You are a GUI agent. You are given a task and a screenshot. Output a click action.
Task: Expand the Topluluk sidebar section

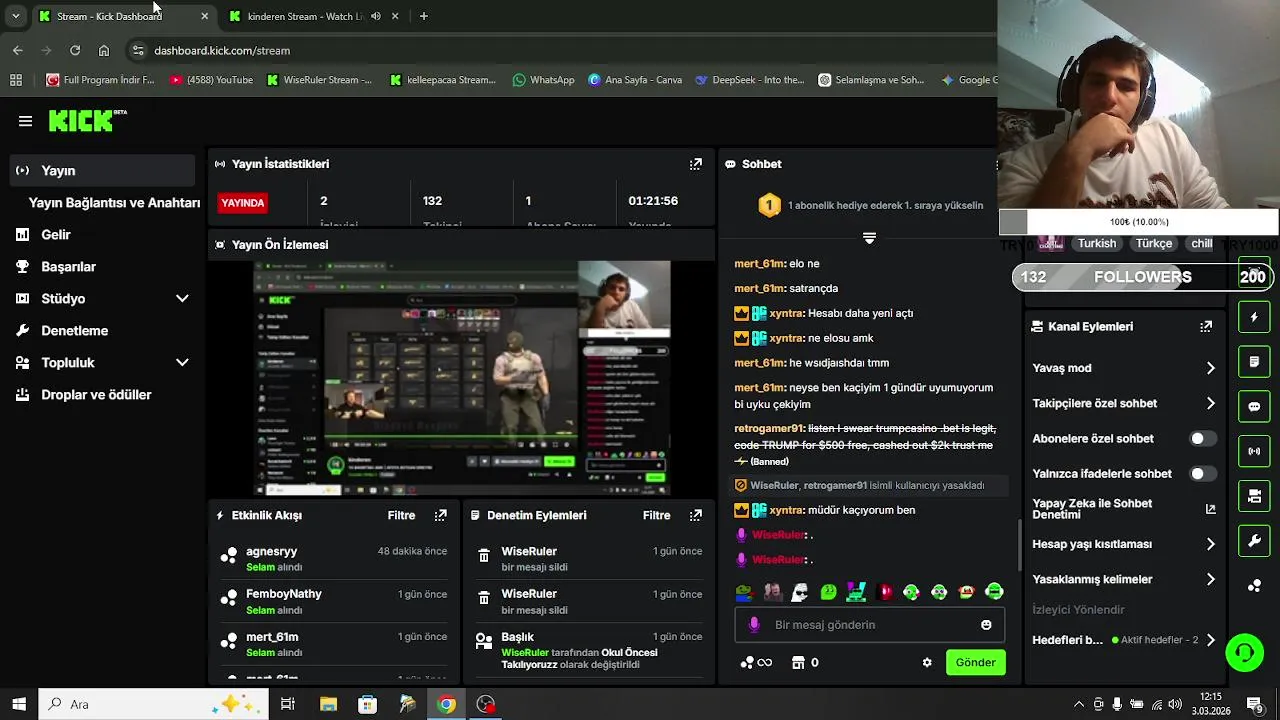(182, 363)
